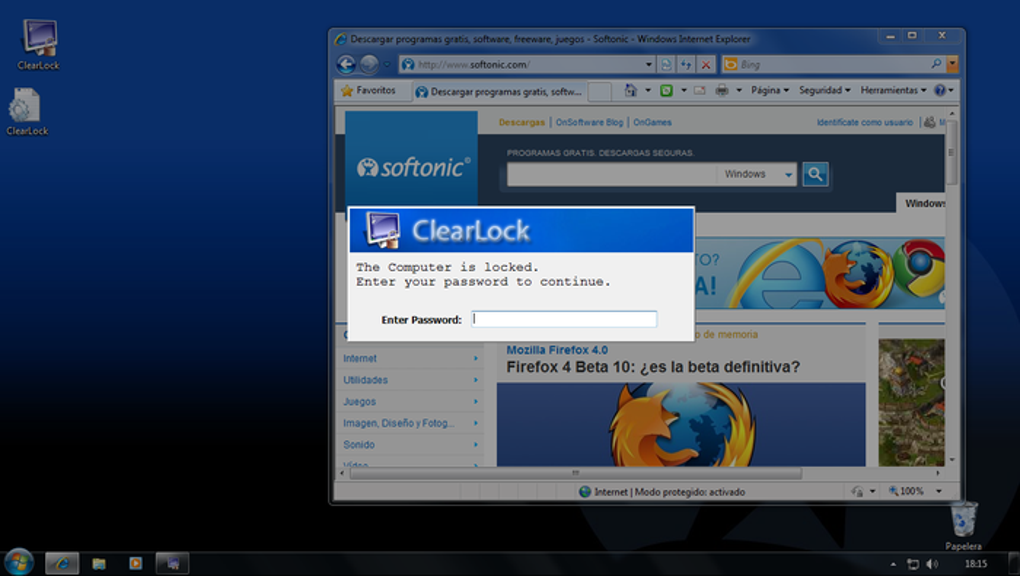
Task: Stop loading with the red X button
Action: [x=706, y=64]
